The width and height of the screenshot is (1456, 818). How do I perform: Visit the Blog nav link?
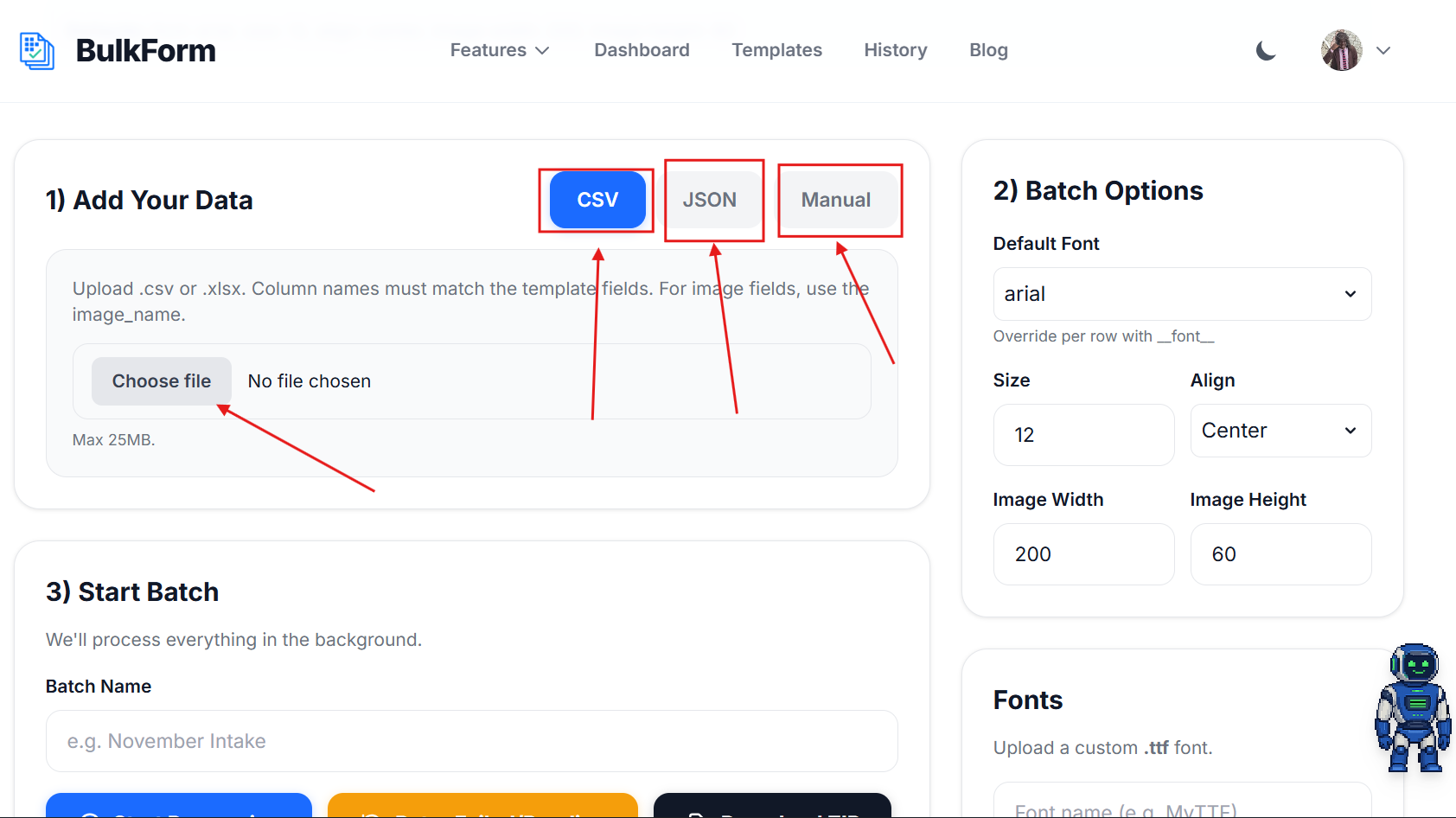pos(988,50)
